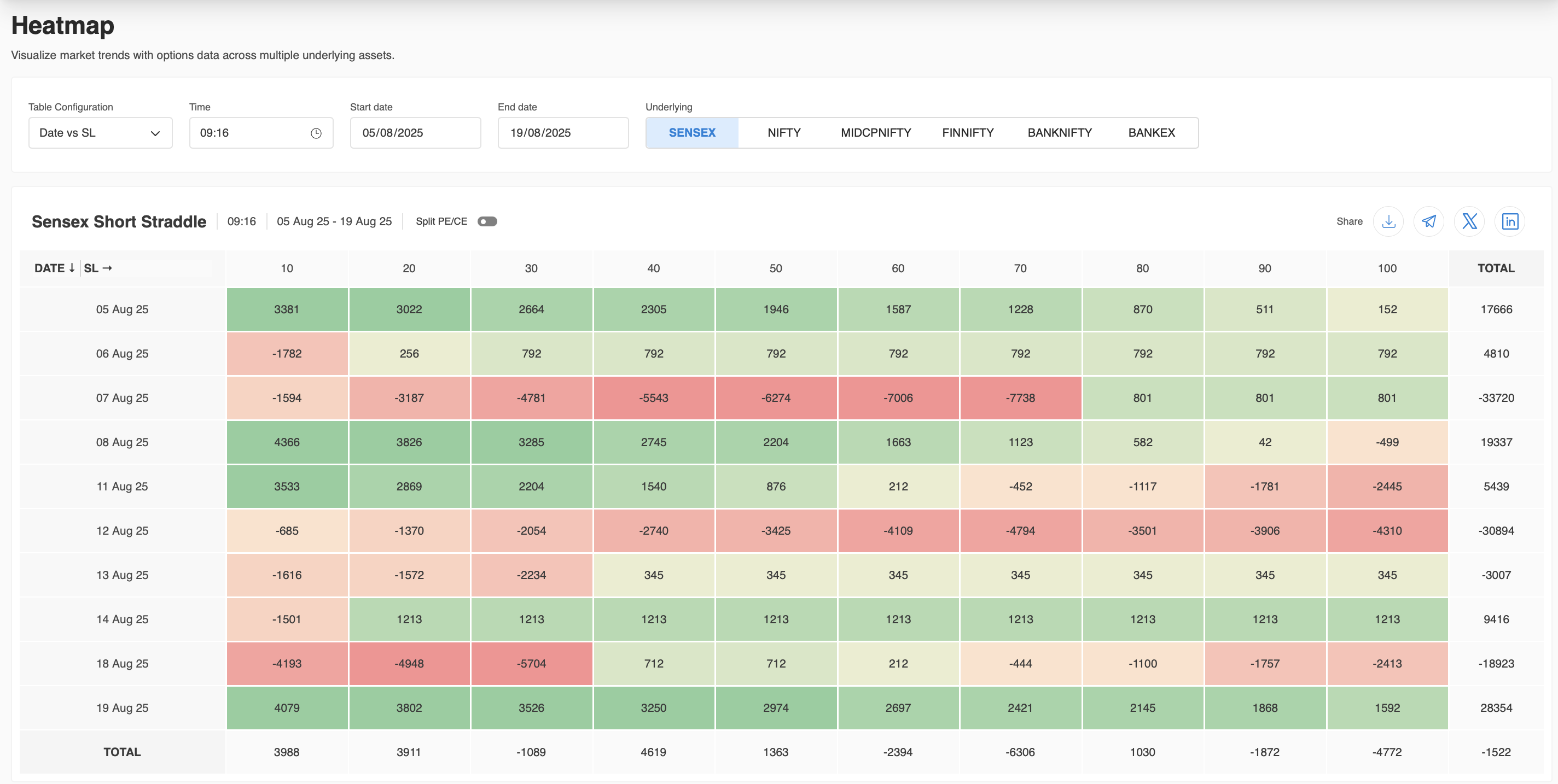The image size is (1558, 784).
Task: Open the Table Configuration dropdown
Action: (x=100, y=133)
